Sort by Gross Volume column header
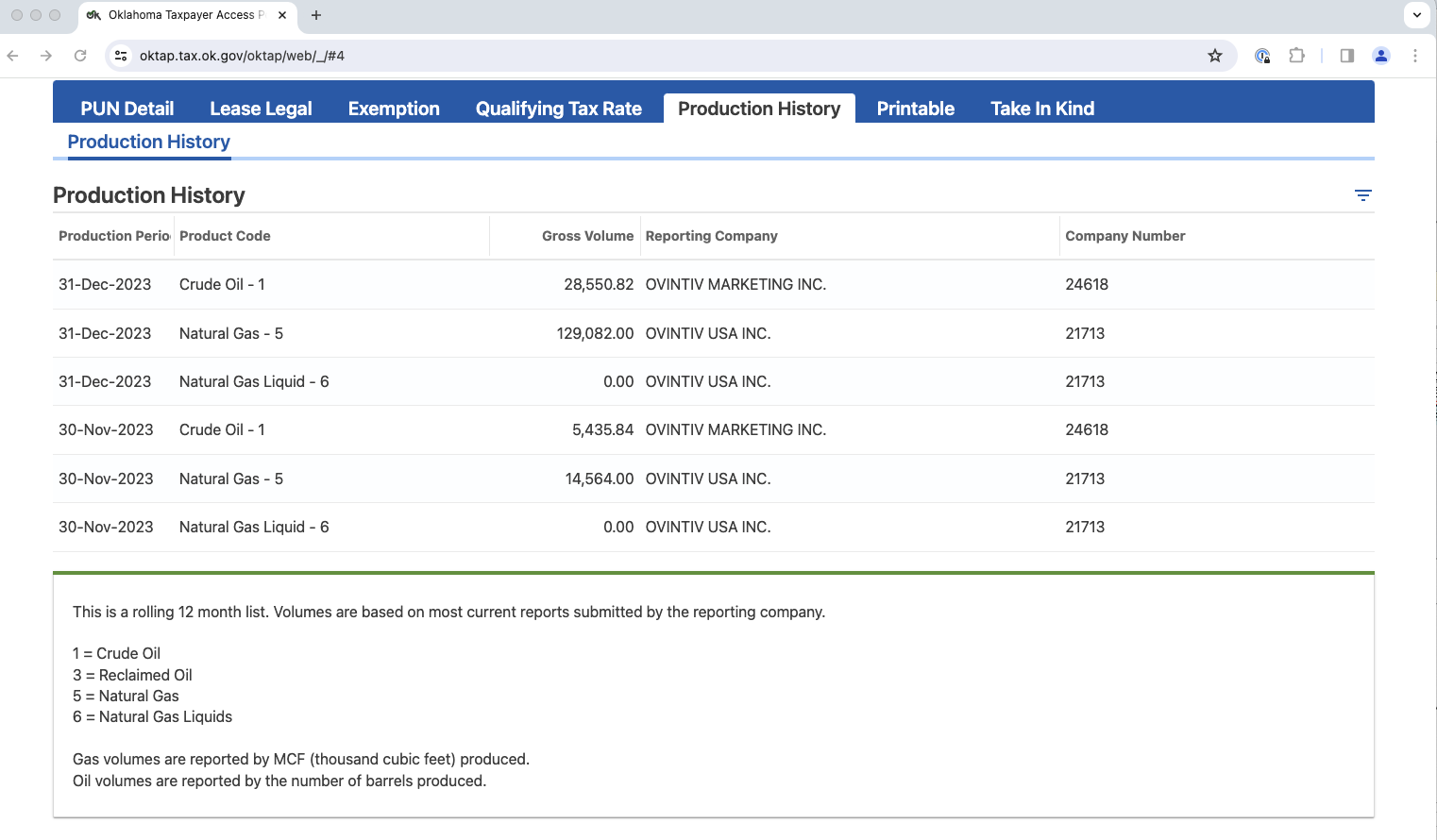 [x=587, y=236]
